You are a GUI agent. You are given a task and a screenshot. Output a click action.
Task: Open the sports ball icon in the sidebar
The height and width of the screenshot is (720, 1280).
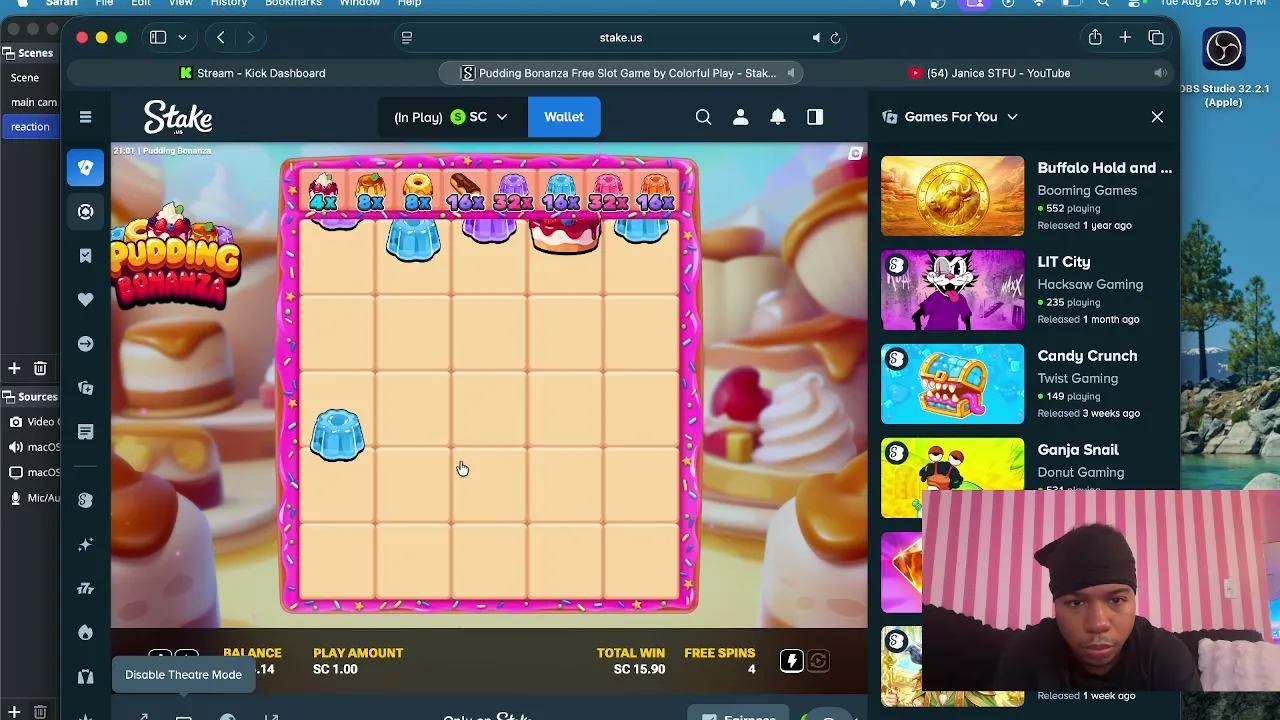tap(85, 212)
